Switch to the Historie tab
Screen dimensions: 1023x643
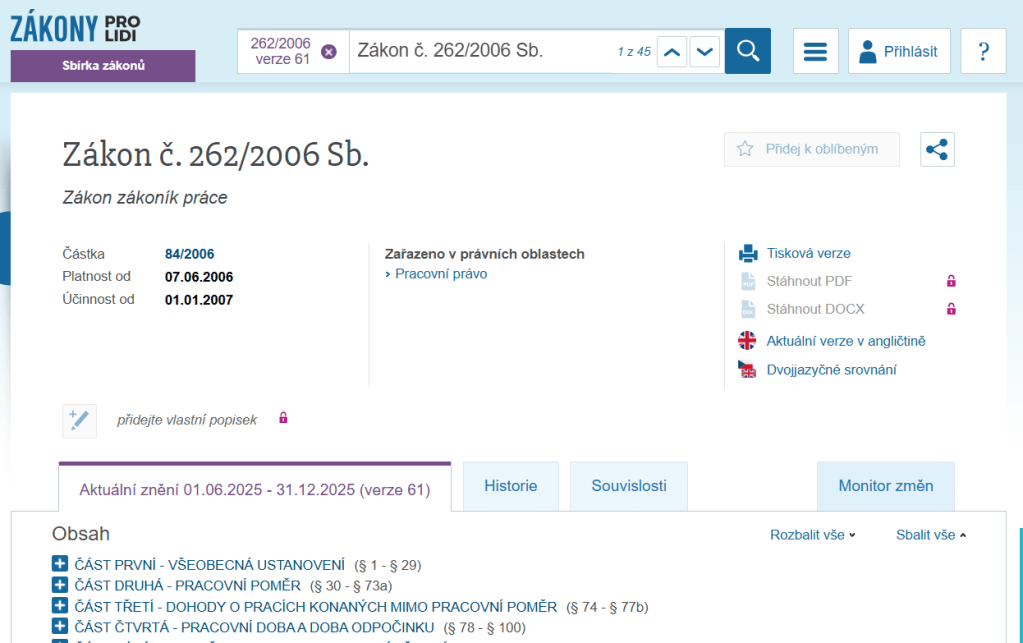[x=510, y=486]
